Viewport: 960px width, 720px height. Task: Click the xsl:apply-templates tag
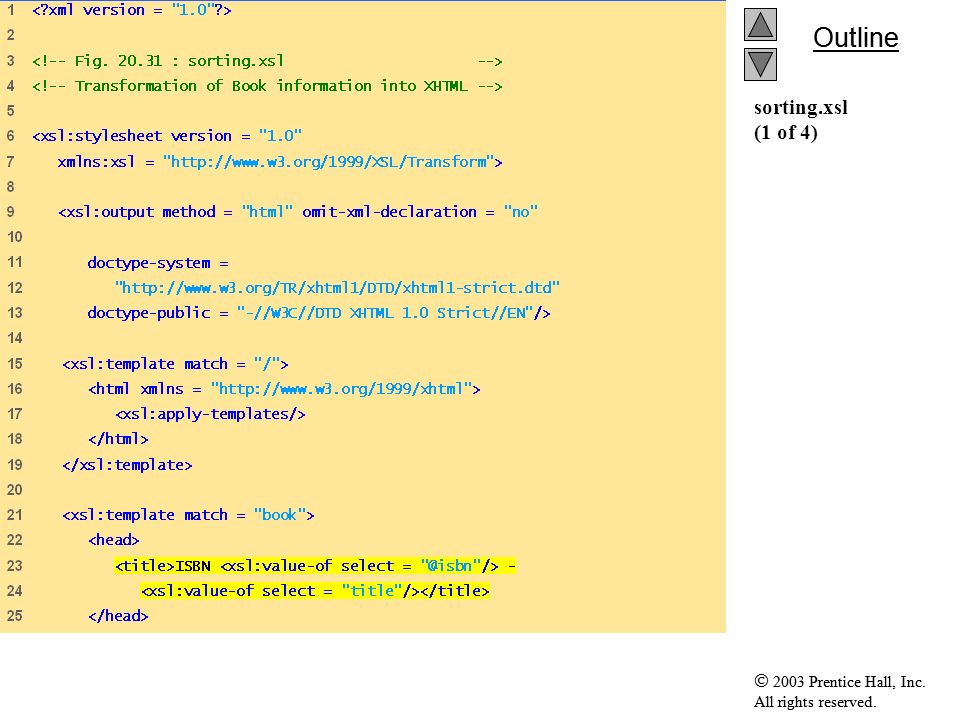coord(210,414)
